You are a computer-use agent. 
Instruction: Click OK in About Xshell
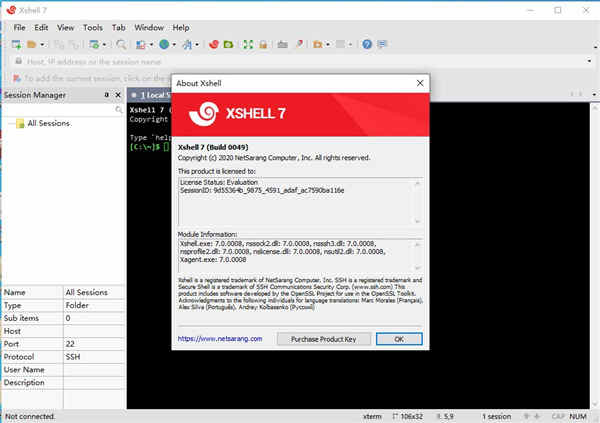pyautogui.click(x=399, y=339)
